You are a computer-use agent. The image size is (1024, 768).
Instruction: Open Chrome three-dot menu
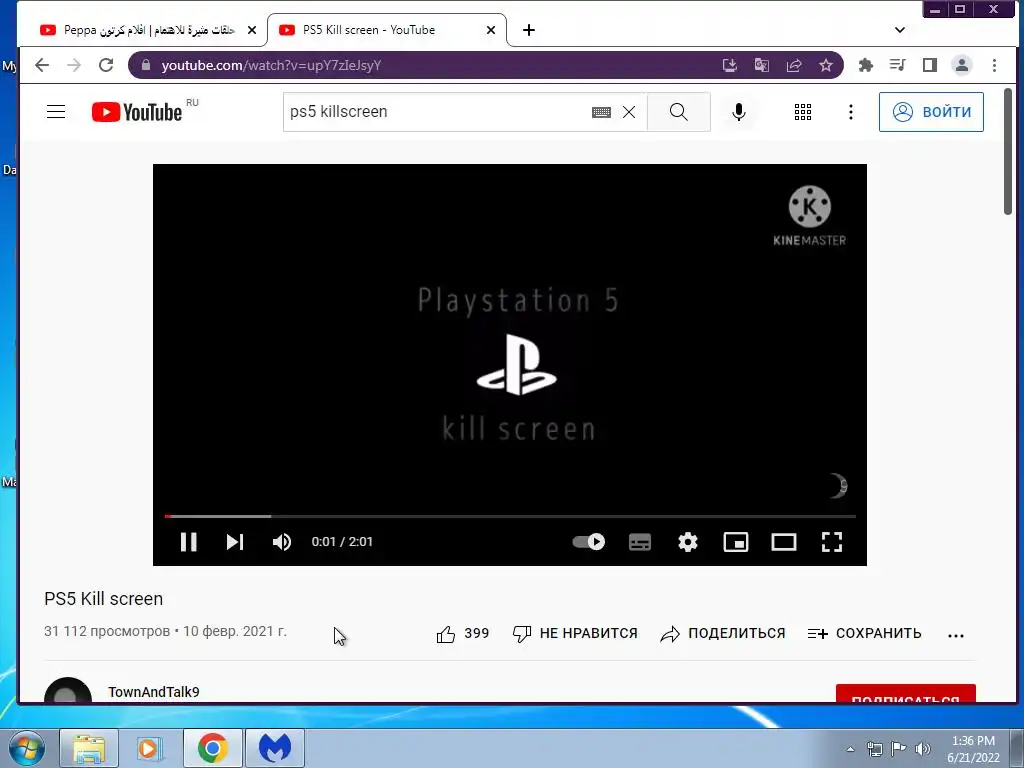[994, 65]
